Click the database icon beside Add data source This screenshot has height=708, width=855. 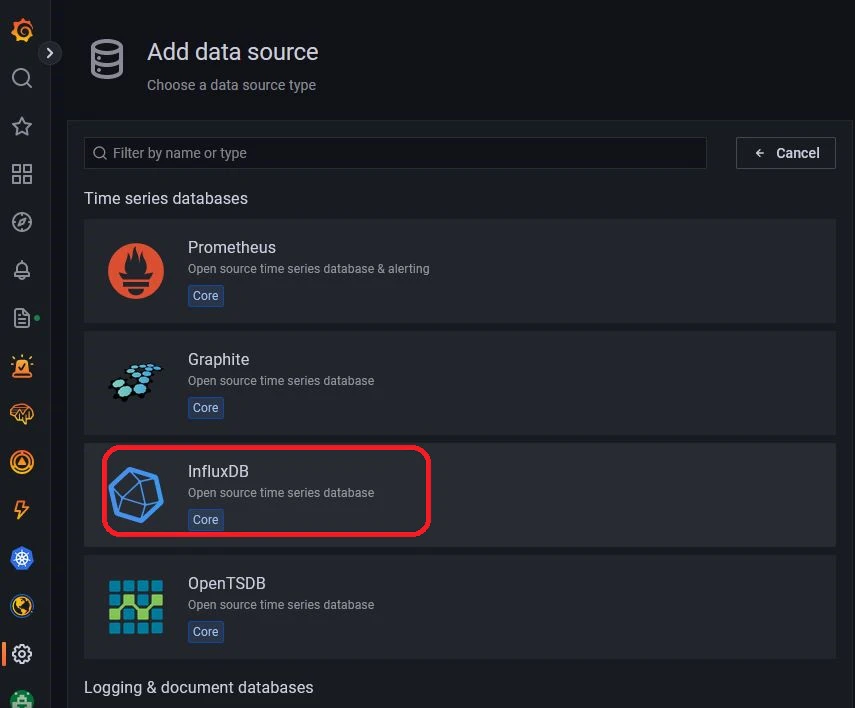(x=107, y=59)
